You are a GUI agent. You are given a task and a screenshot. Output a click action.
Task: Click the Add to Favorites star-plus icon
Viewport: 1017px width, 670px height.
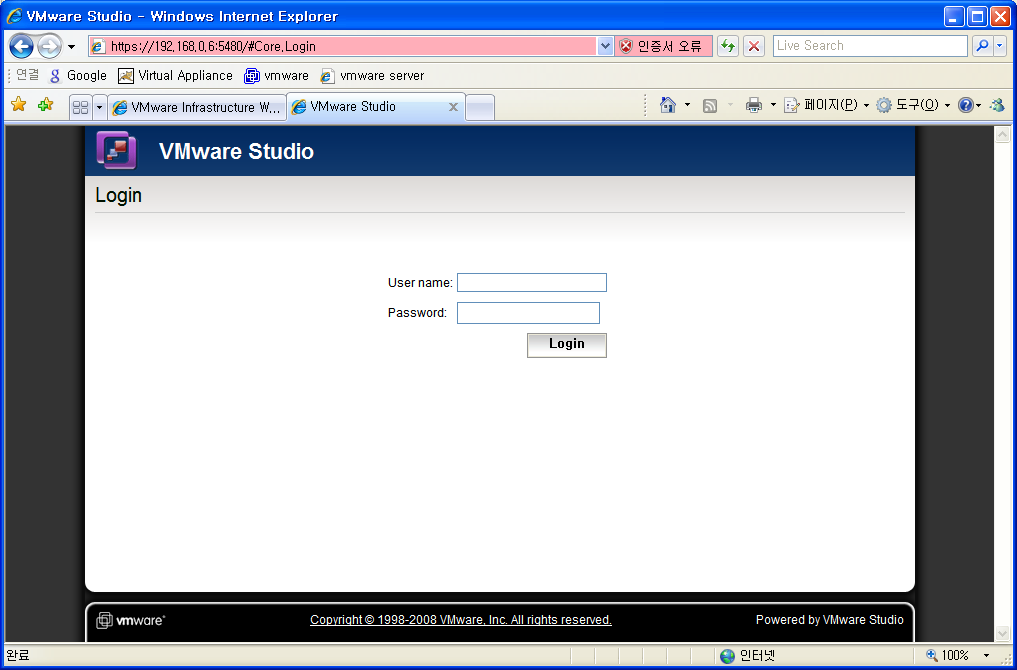tap(45, 104)
